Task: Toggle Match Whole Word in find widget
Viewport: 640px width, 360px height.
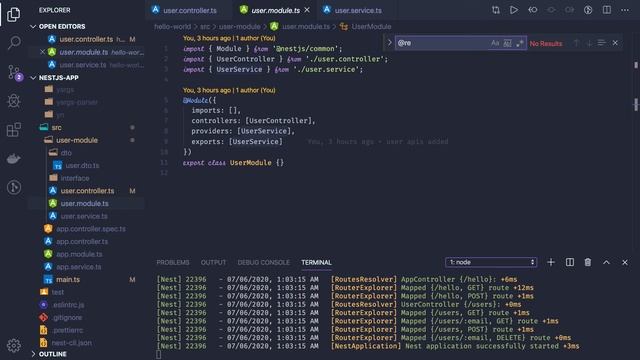Action: click(x=507, y=43)
